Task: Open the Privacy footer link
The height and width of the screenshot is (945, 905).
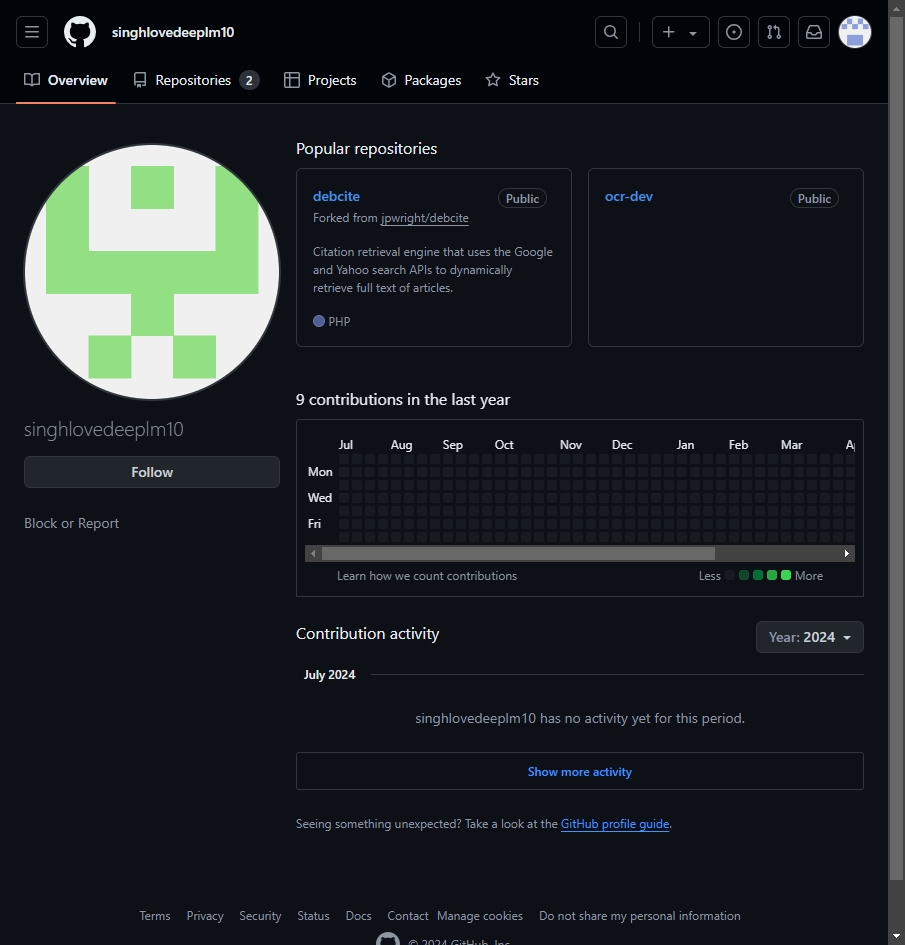Action: [x=205, y=916]
